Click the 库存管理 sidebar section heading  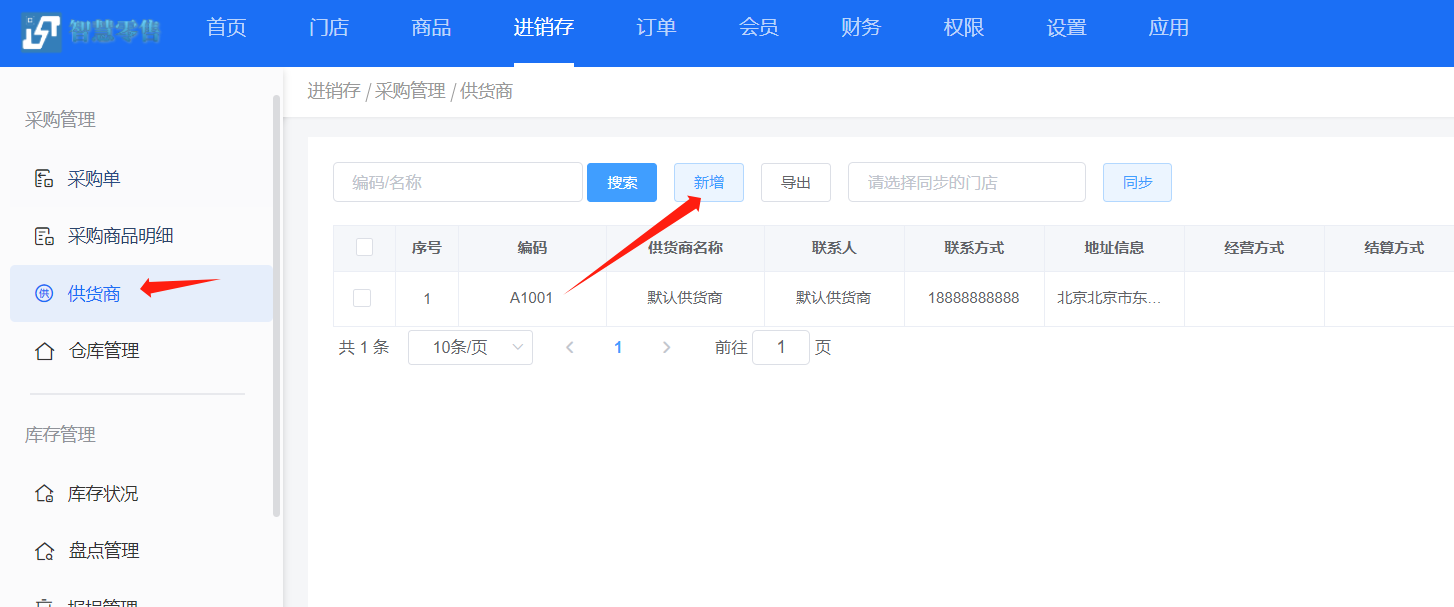coord(60,435)
